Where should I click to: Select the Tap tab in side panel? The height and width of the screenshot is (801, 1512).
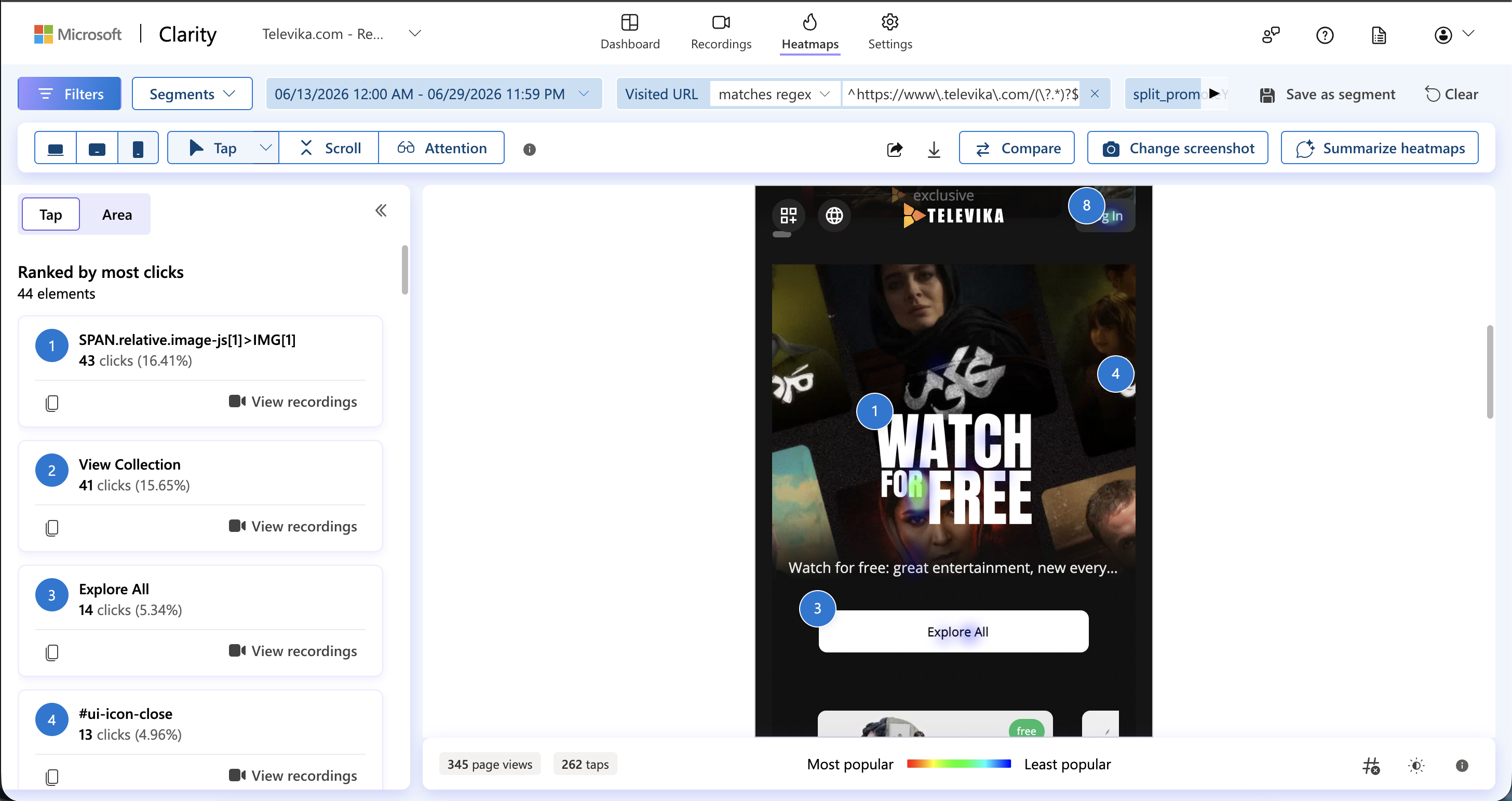[50, 215]
